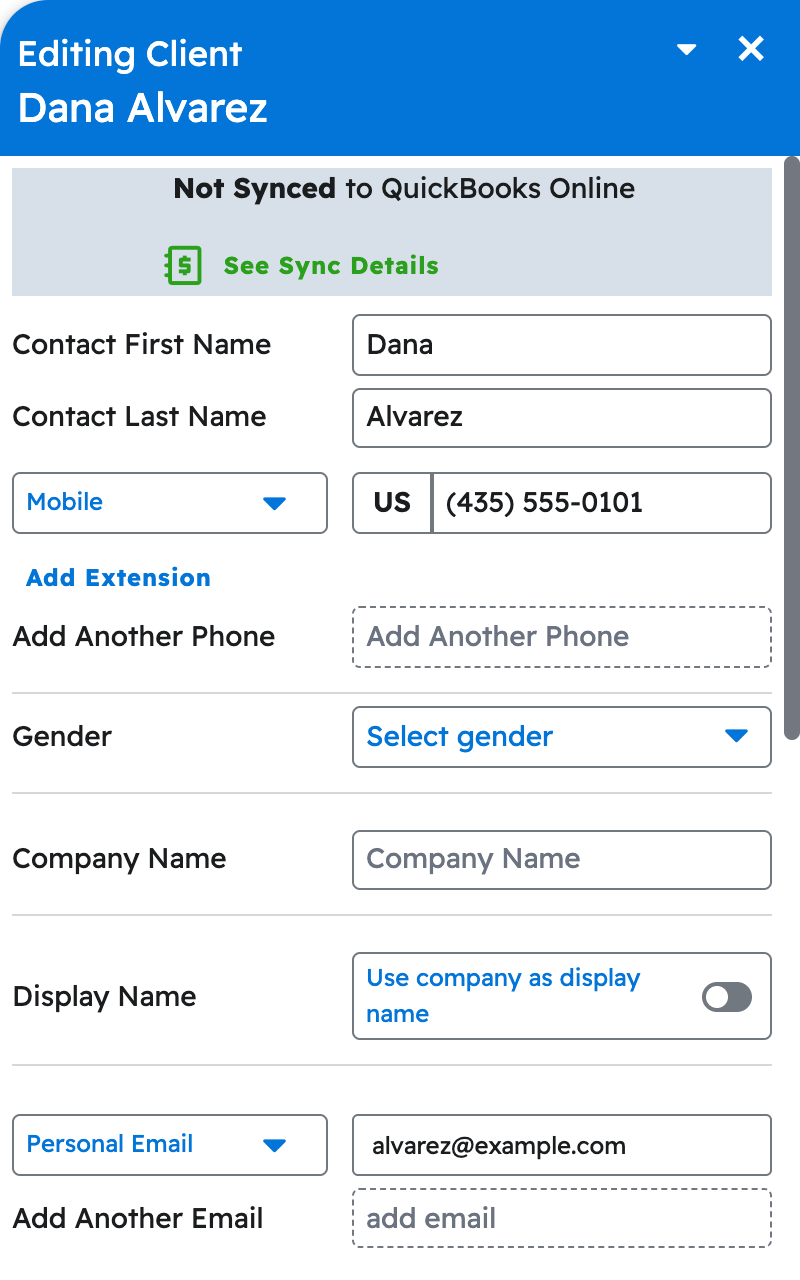
Task: Open the header dropdown caret menu
Action: tap(686, 49)
